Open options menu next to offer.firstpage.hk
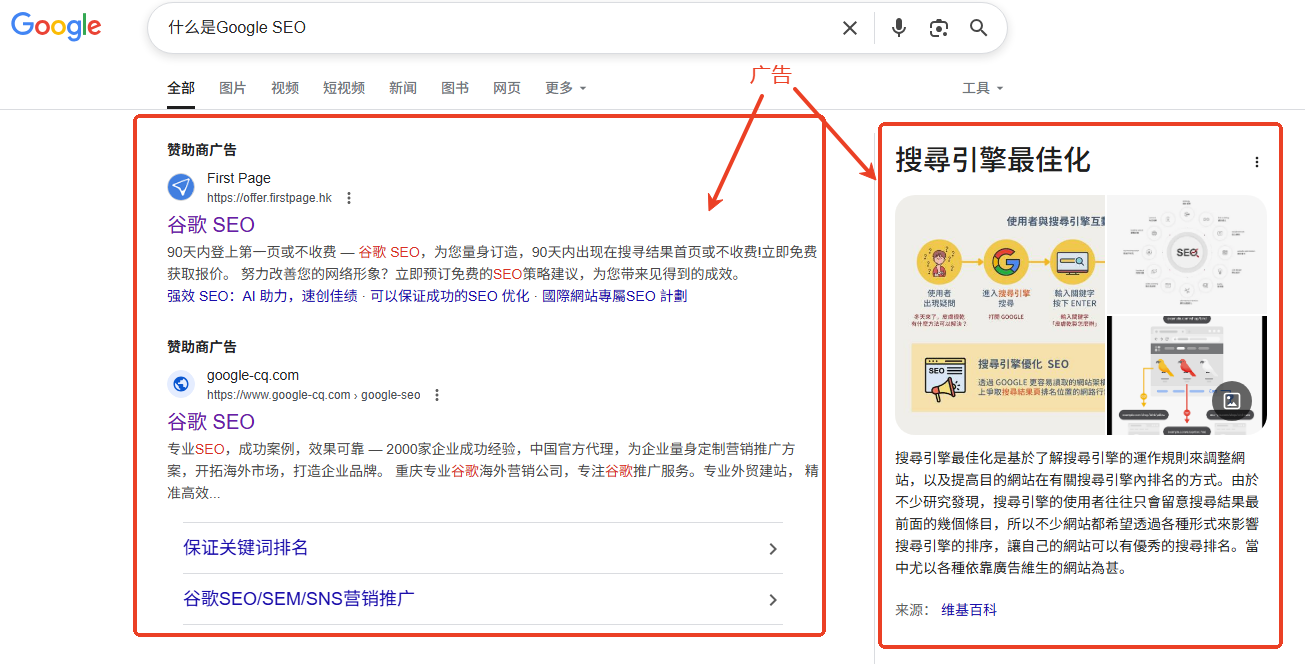 pyautogui.click(x=349, y=198)
